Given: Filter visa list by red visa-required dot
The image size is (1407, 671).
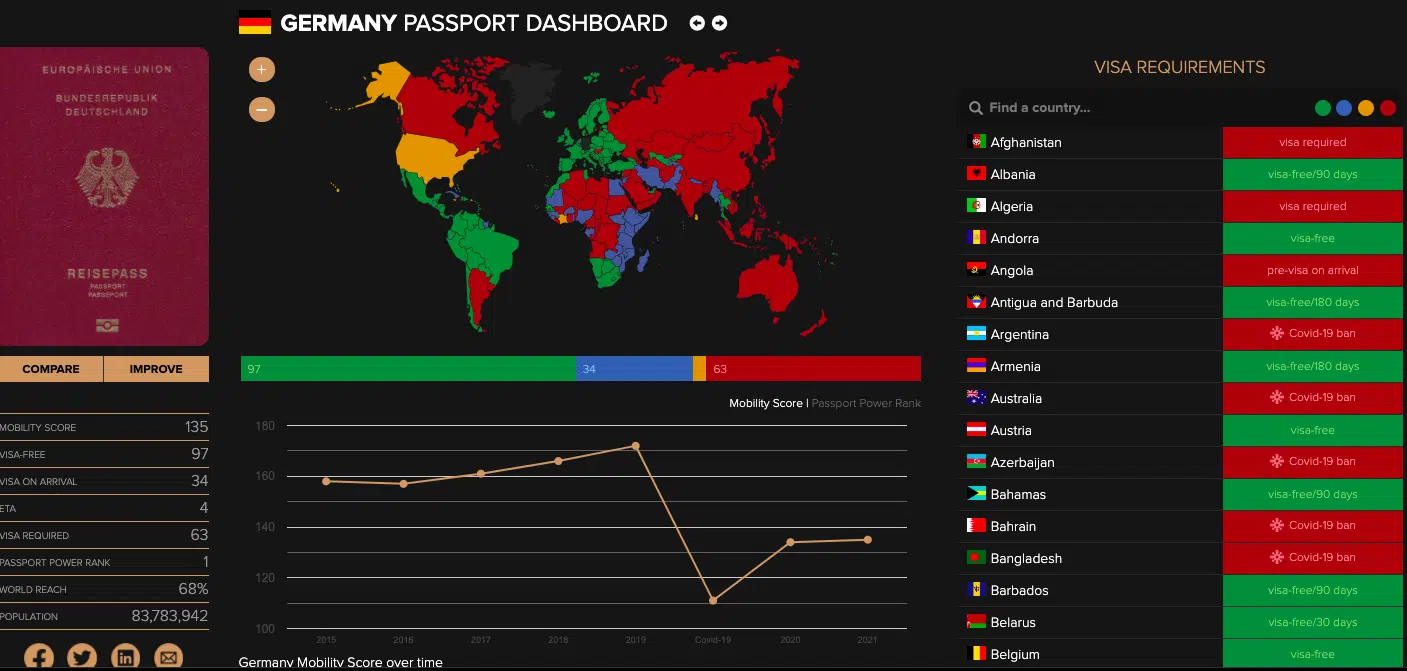Looking at the screenshot, I should [x=1388, y=108].
